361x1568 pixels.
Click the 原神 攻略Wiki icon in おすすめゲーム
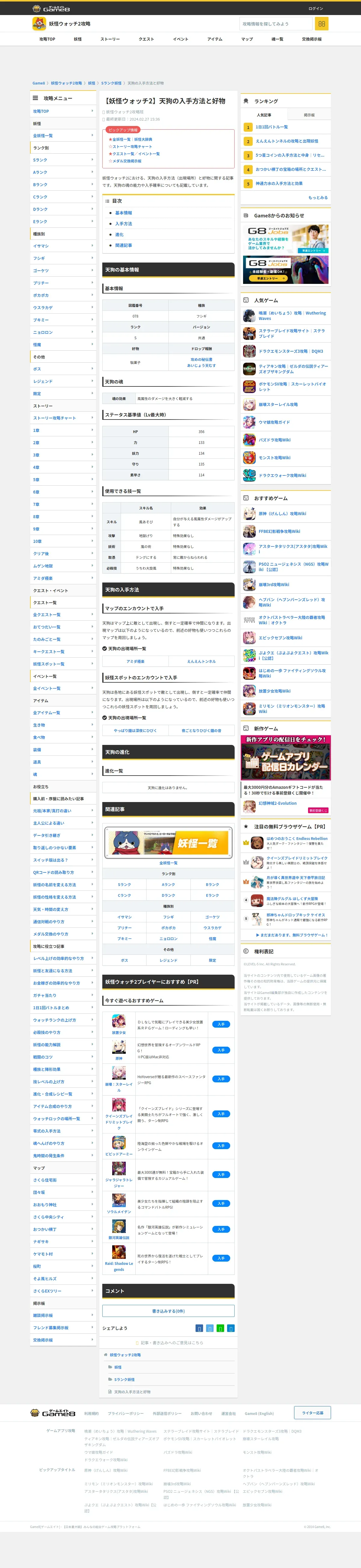[x=249, y=514]
